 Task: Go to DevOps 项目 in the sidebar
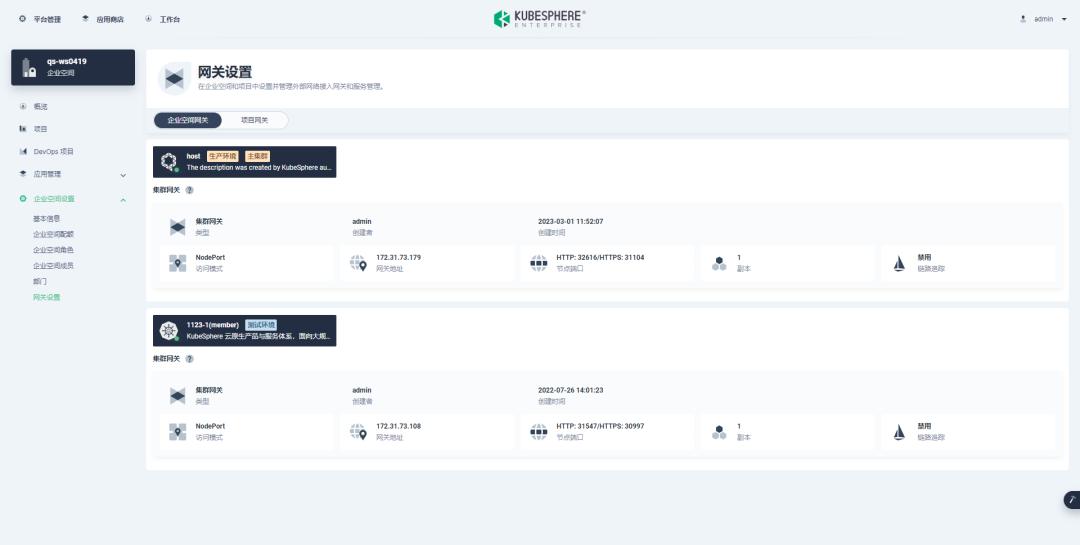tap(53, 152)
